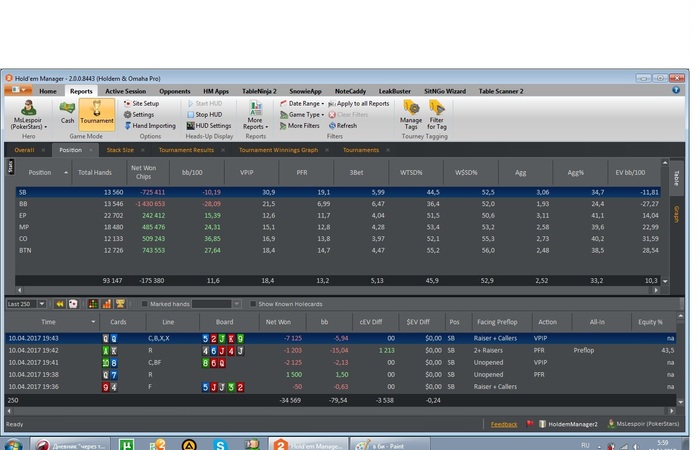Open More Filters
The width and height of the screenshot is (700, 450).
tap(300, 125)
